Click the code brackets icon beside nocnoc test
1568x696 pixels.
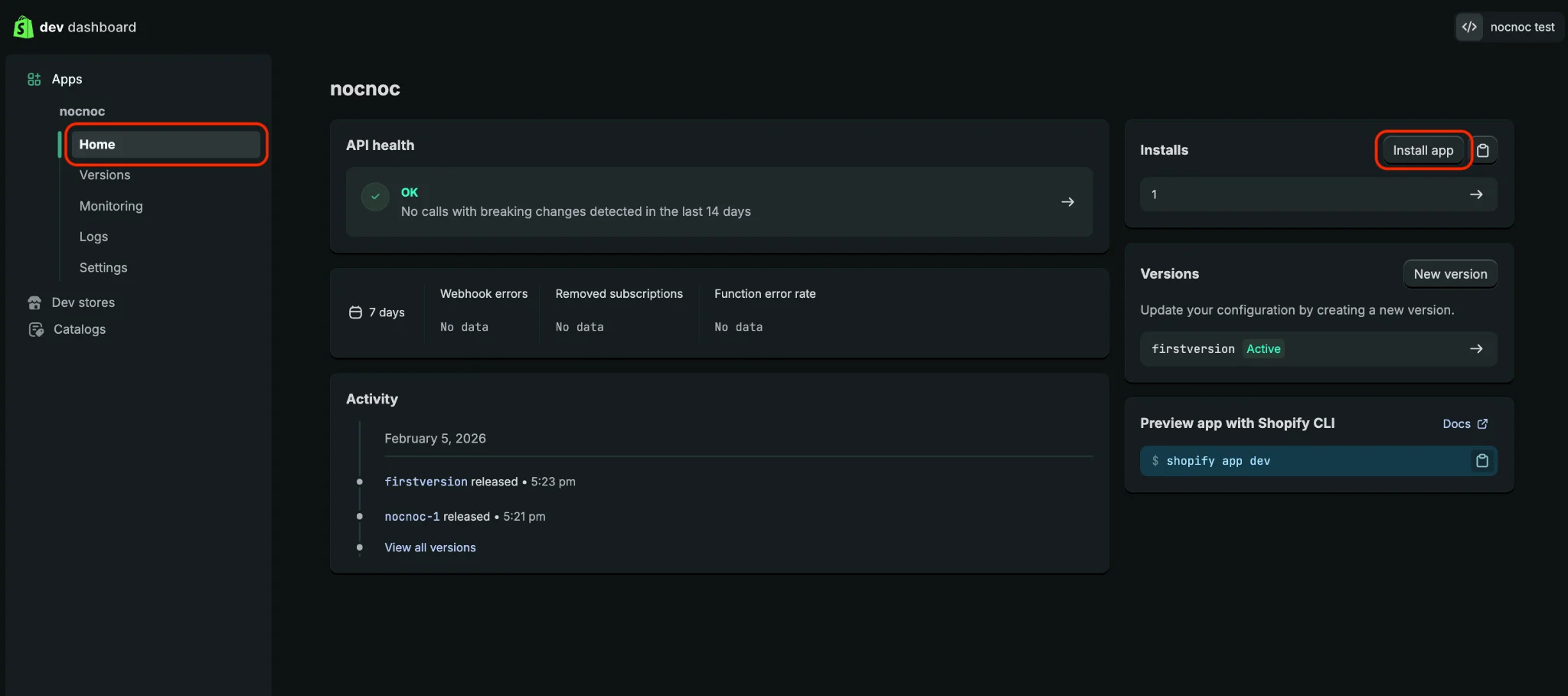1469,28
